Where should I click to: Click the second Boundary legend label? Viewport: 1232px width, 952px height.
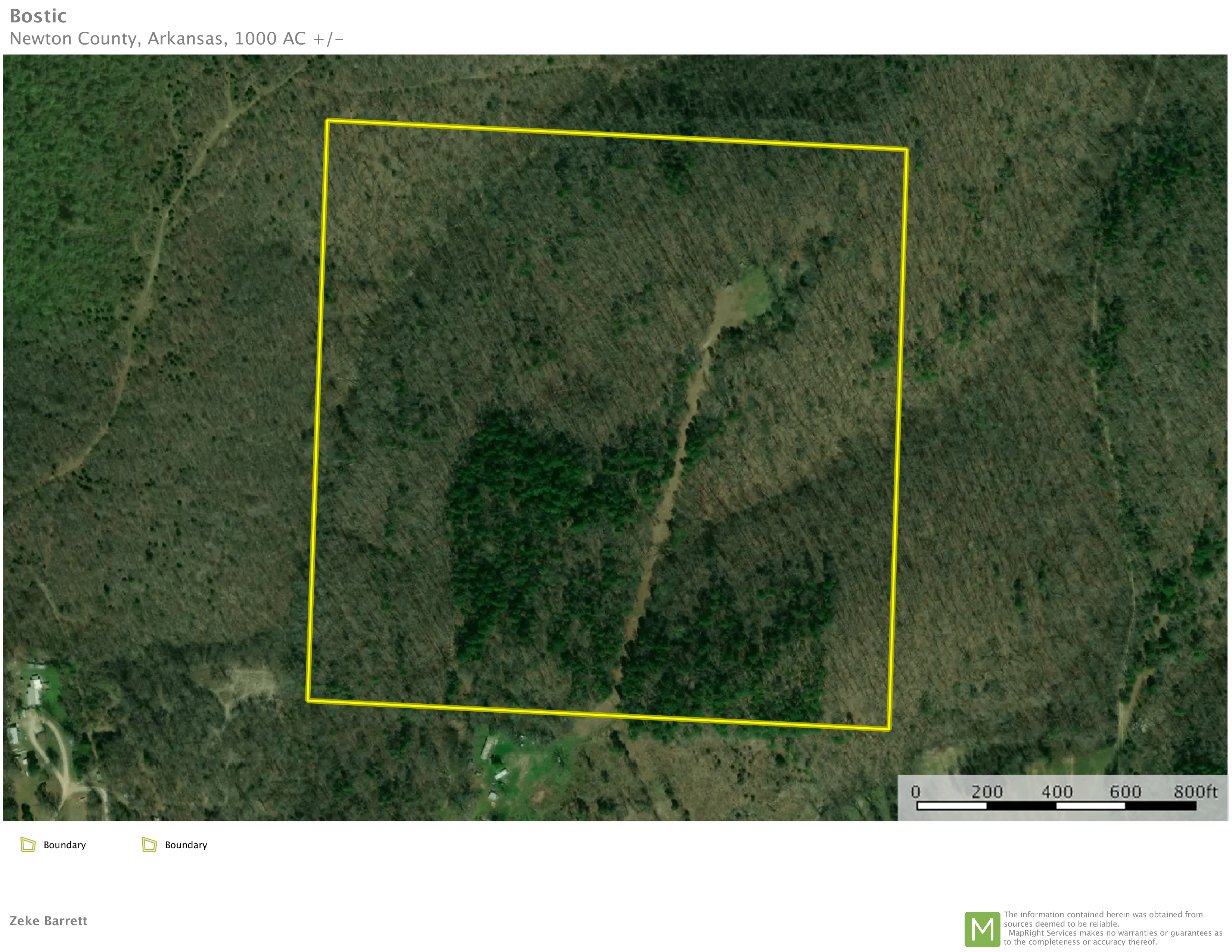(186, 845)
